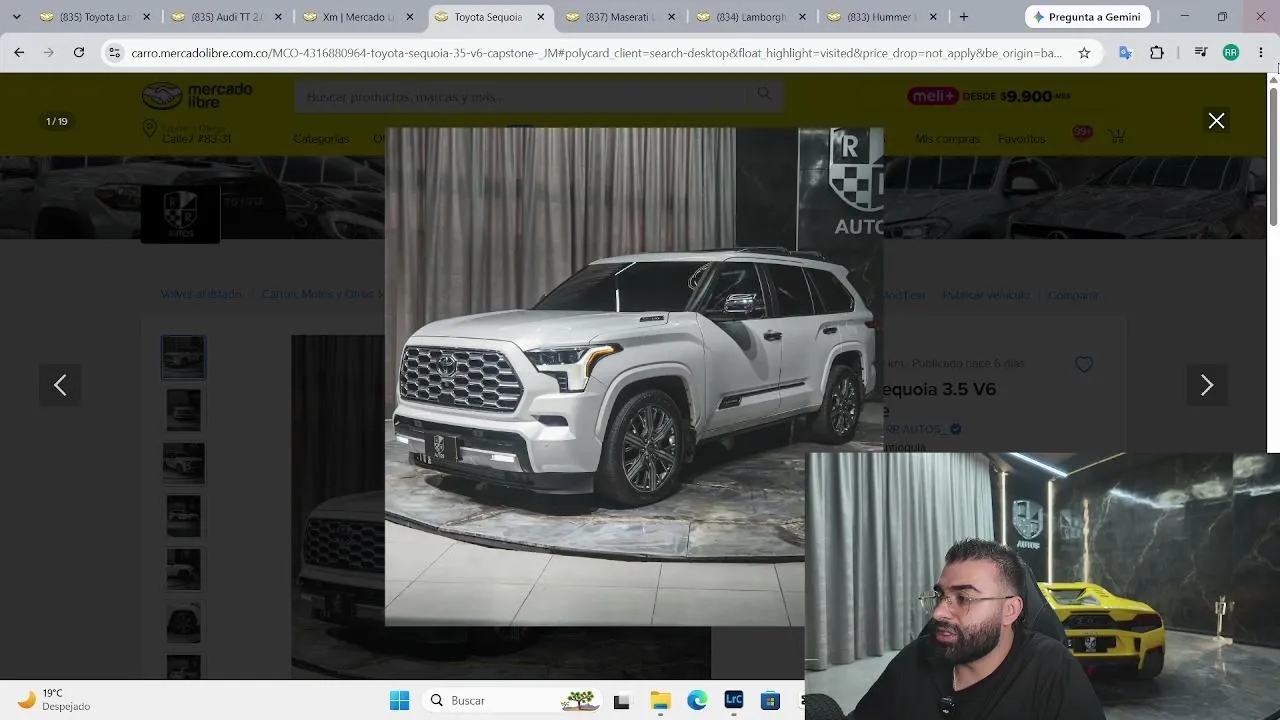Viewport: 1280px width, 720px height.
Task: Open the browser extensions menu
Action: pyautogui.click(x=1157, y=53)
